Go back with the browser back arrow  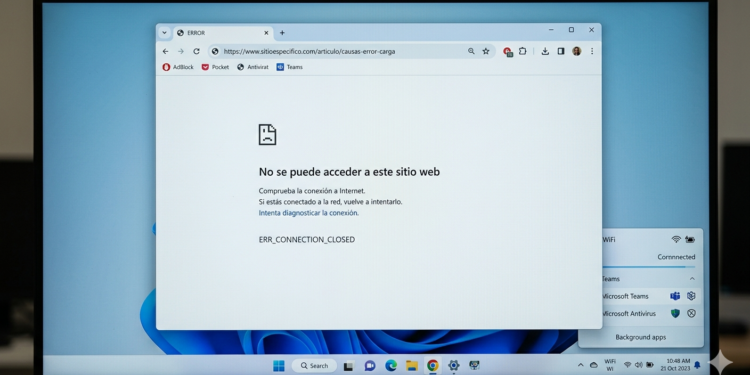coord(165,51)
